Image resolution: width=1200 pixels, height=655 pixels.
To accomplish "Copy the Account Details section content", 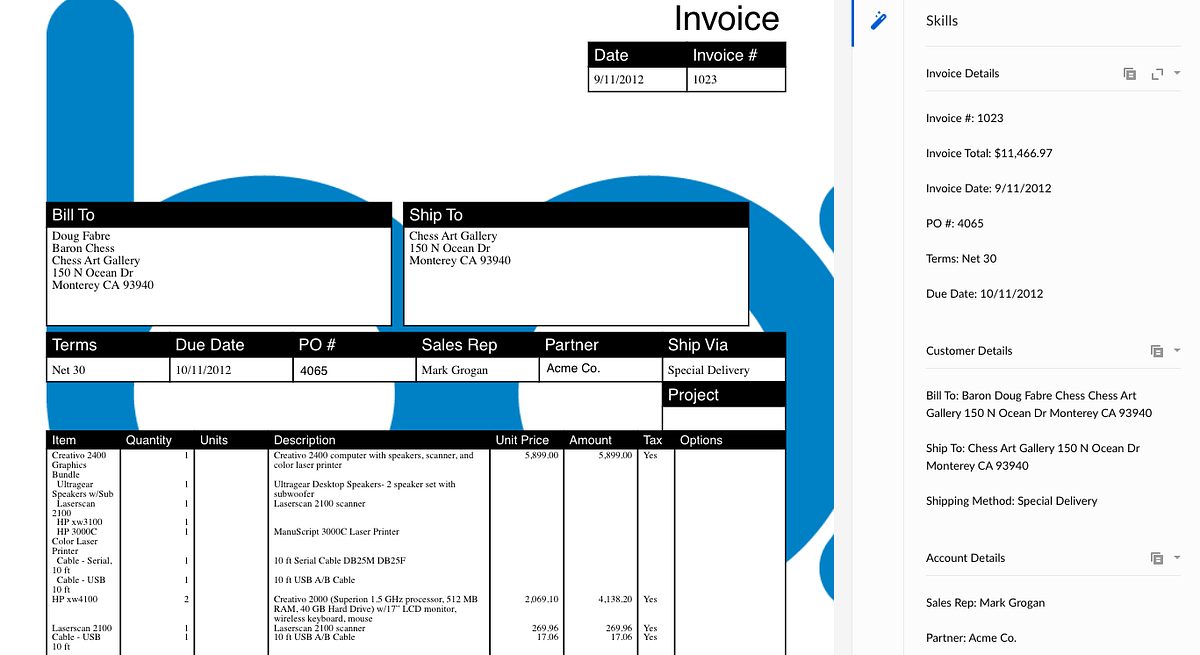I will click(x=1156, y=558).
